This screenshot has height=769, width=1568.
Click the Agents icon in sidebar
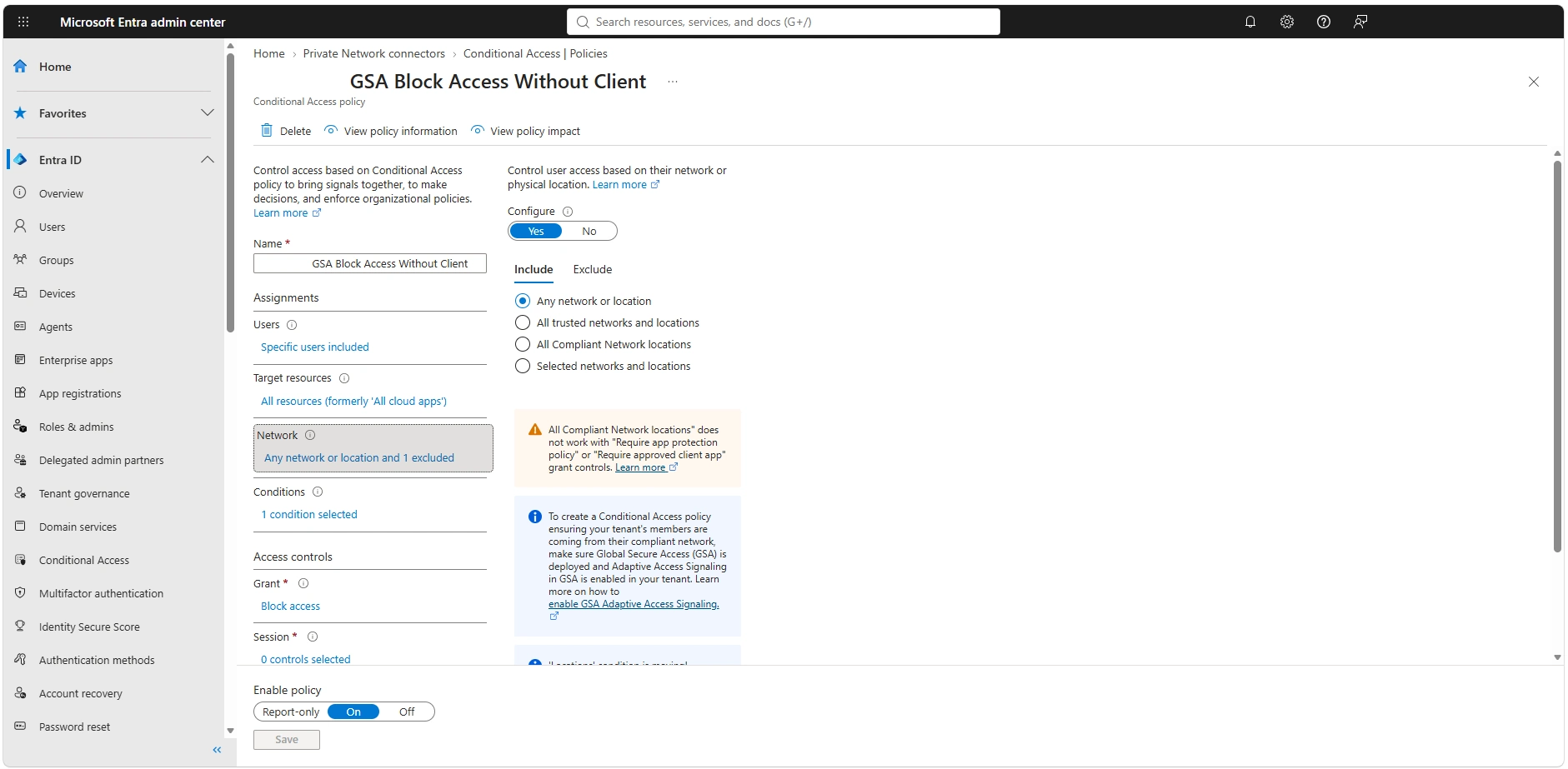pyautogui.click(x=20, y=327)
